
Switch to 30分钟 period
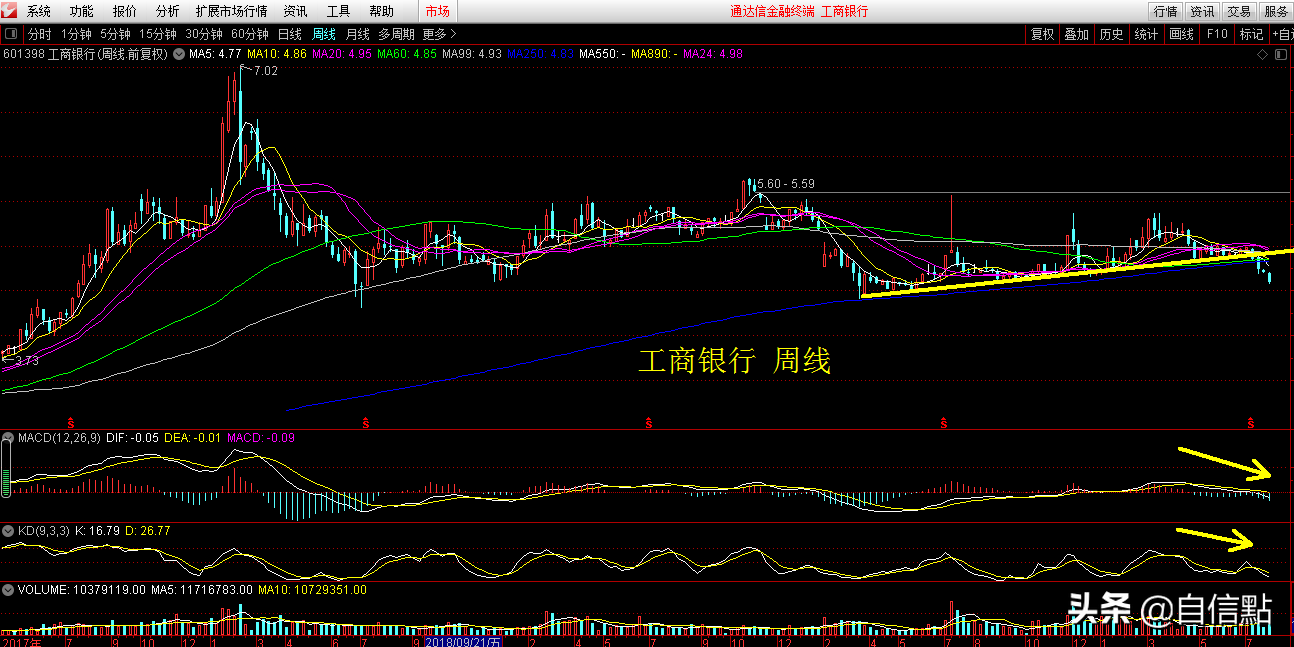204,34
